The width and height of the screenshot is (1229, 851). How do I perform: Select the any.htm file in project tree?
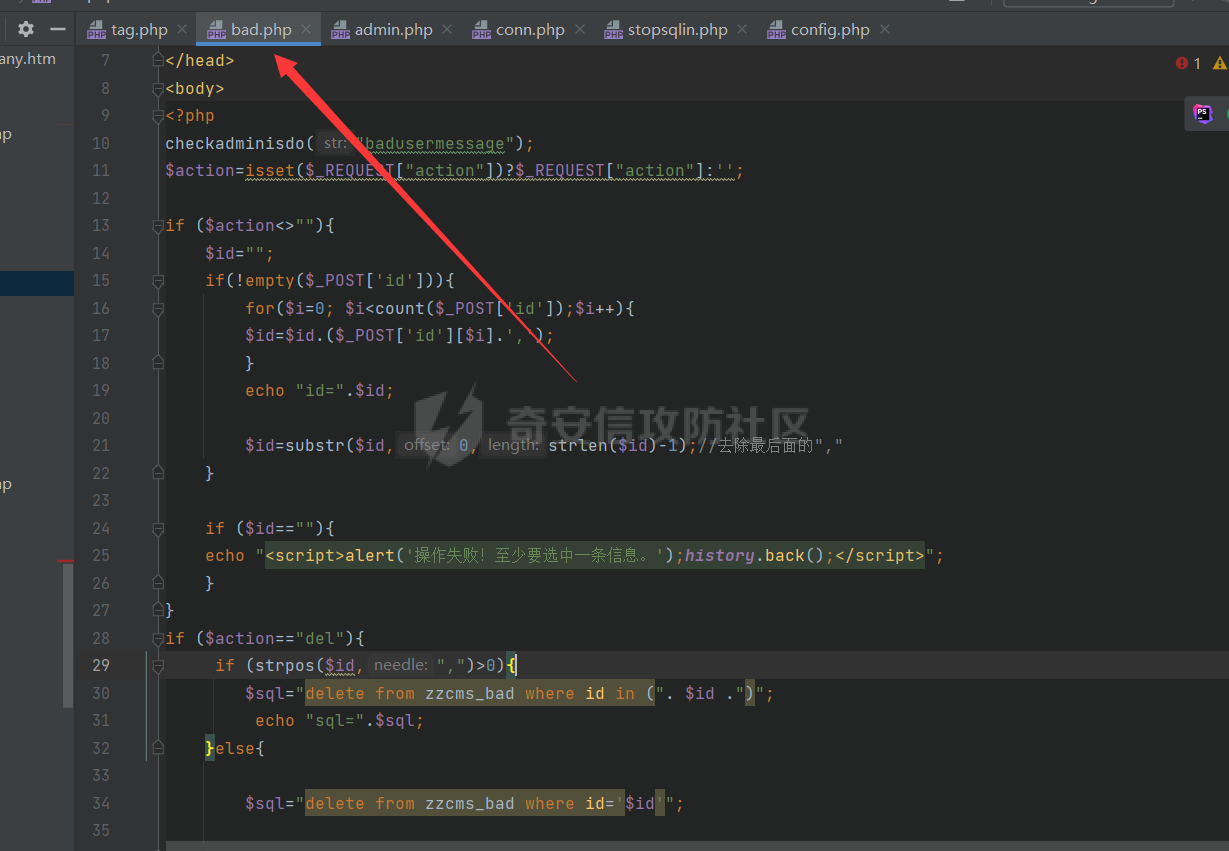tap(28, 59)
